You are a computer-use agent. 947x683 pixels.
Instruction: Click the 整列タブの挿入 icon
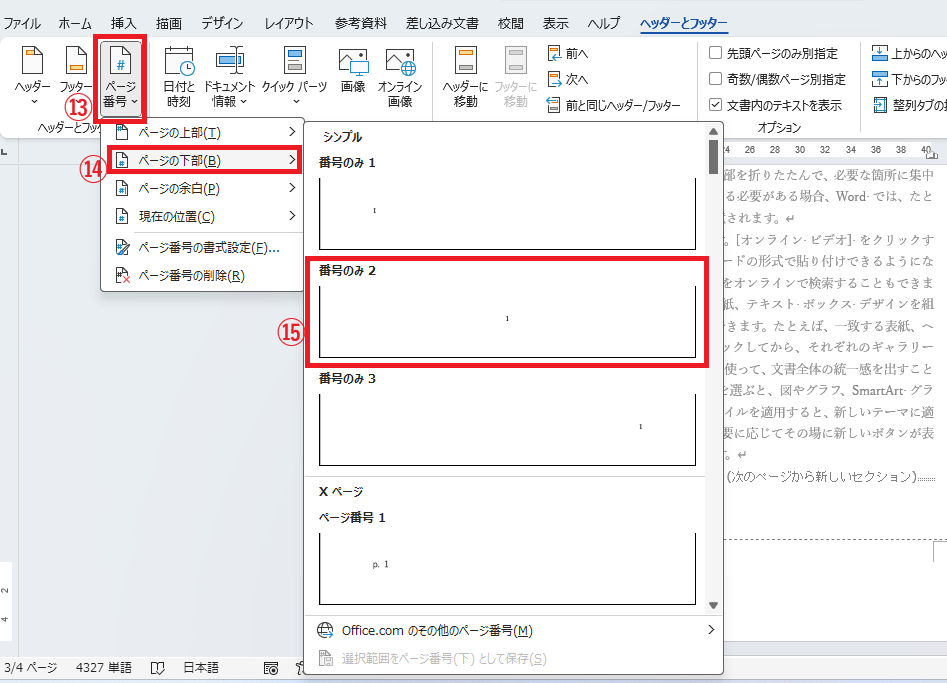pos(879,105)
